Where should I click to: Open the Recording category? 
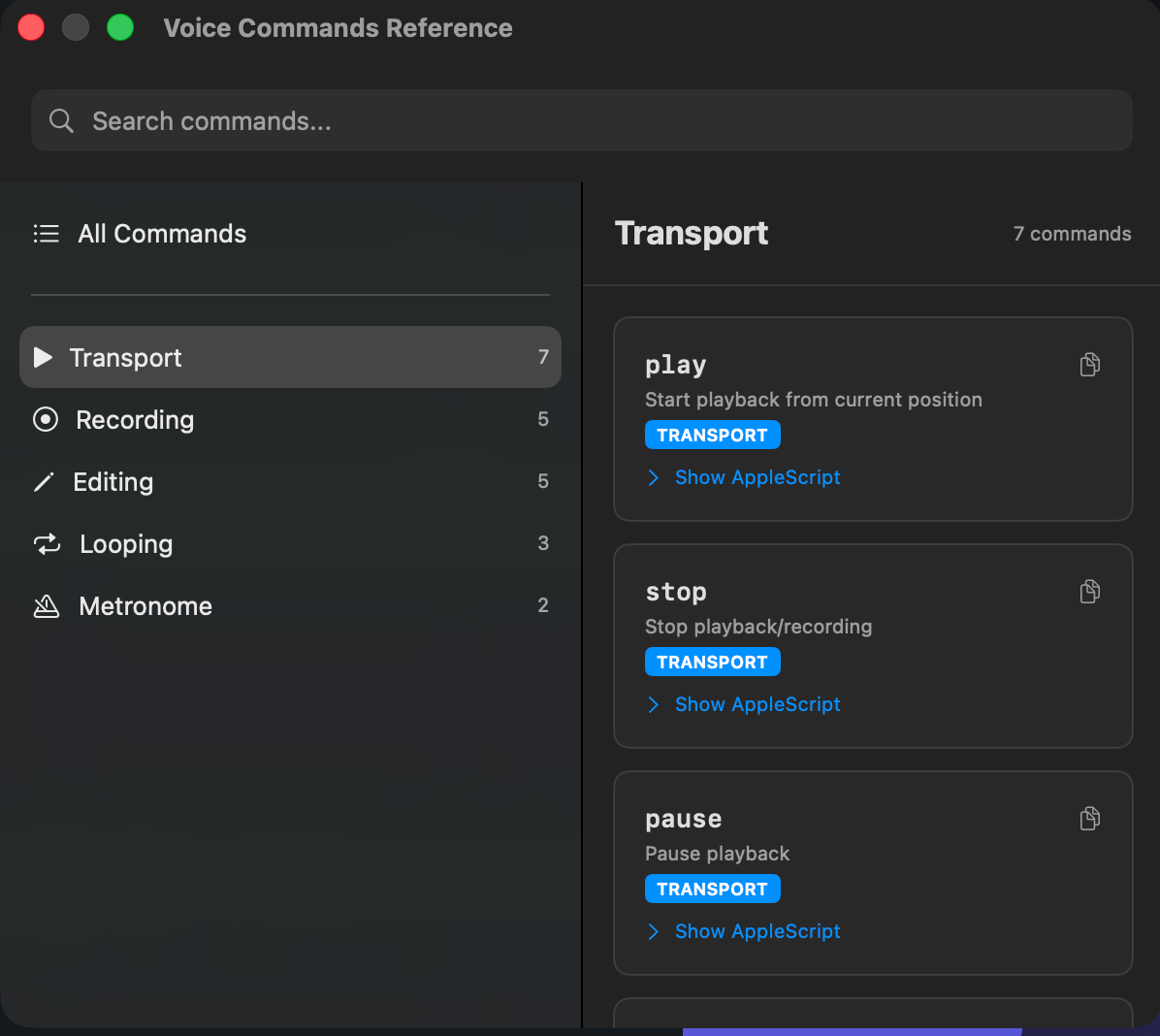135,419
